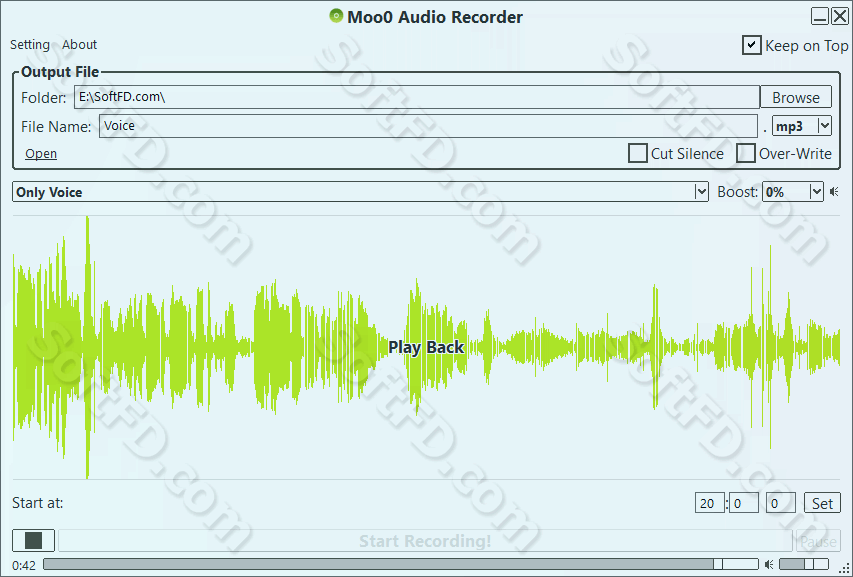The image size is (853, 577).
Task: Click the Output File group title
Action: pos(60,72)
